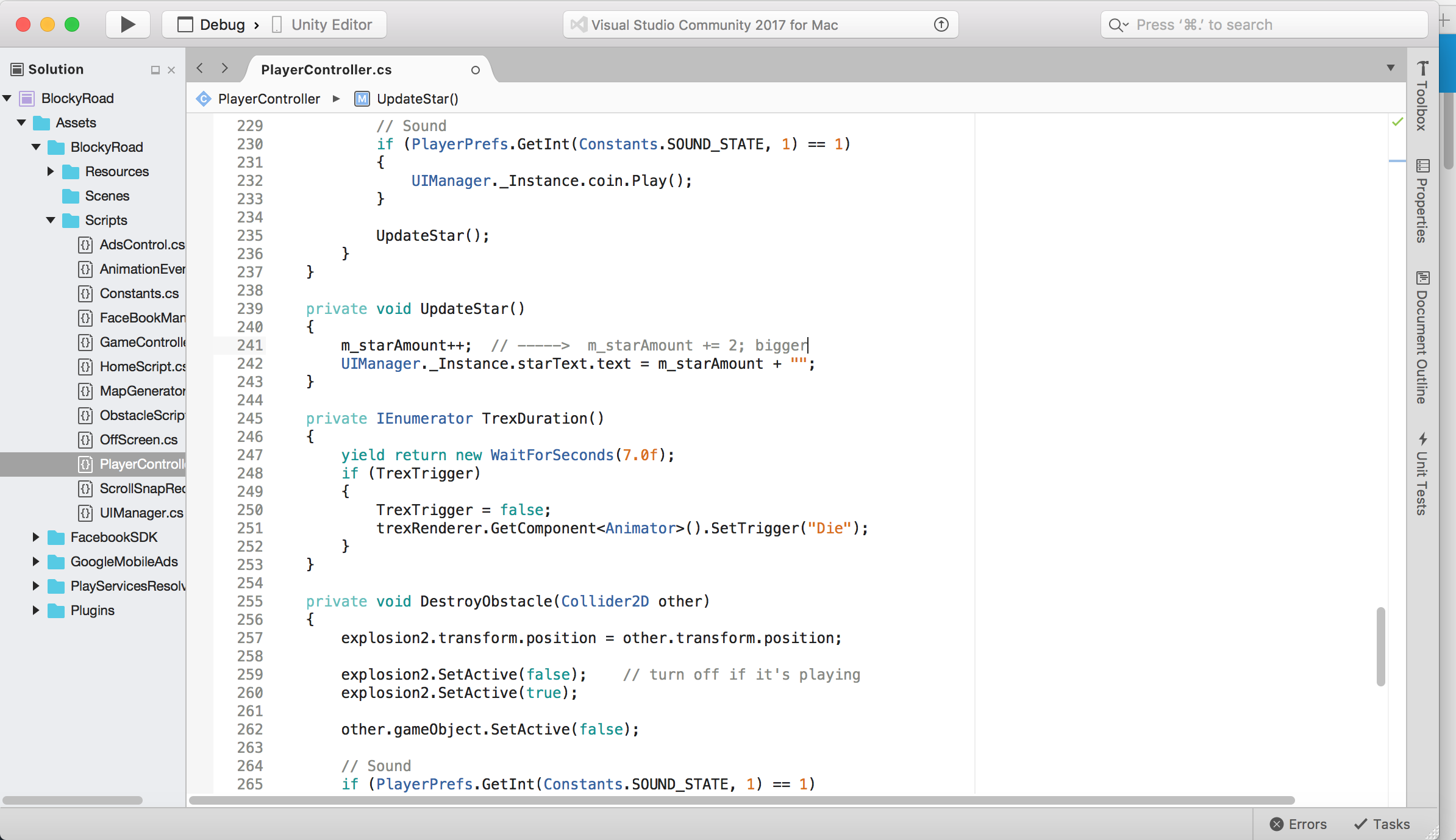Switch to the PlayerController.cs tab
This screenshot has width=1456, height=840.
[x=326, y=69]
